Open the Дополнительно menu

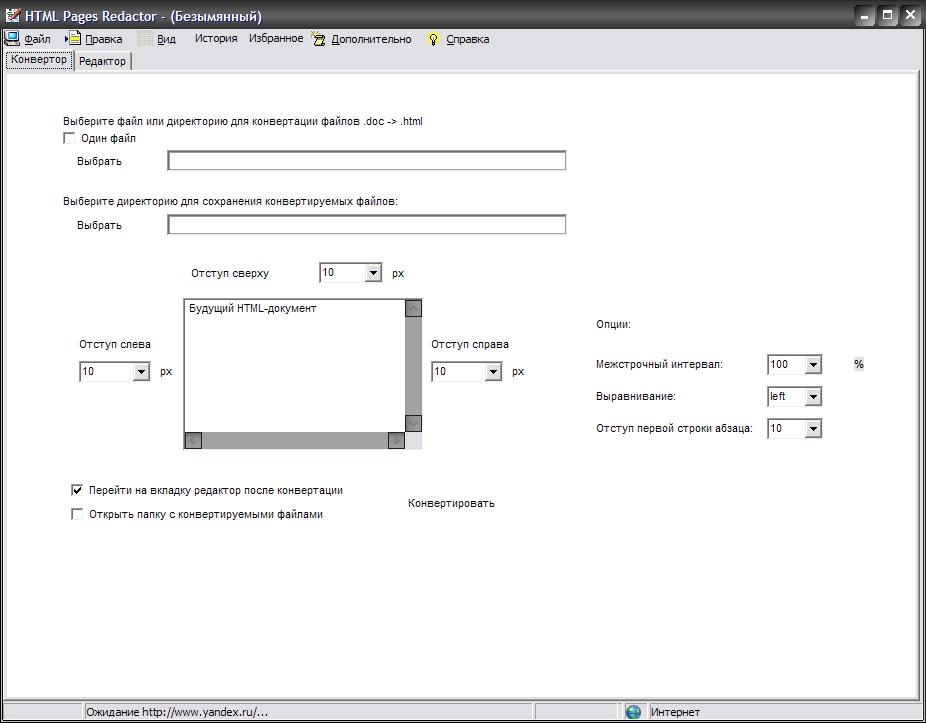(x=371, y=39)
